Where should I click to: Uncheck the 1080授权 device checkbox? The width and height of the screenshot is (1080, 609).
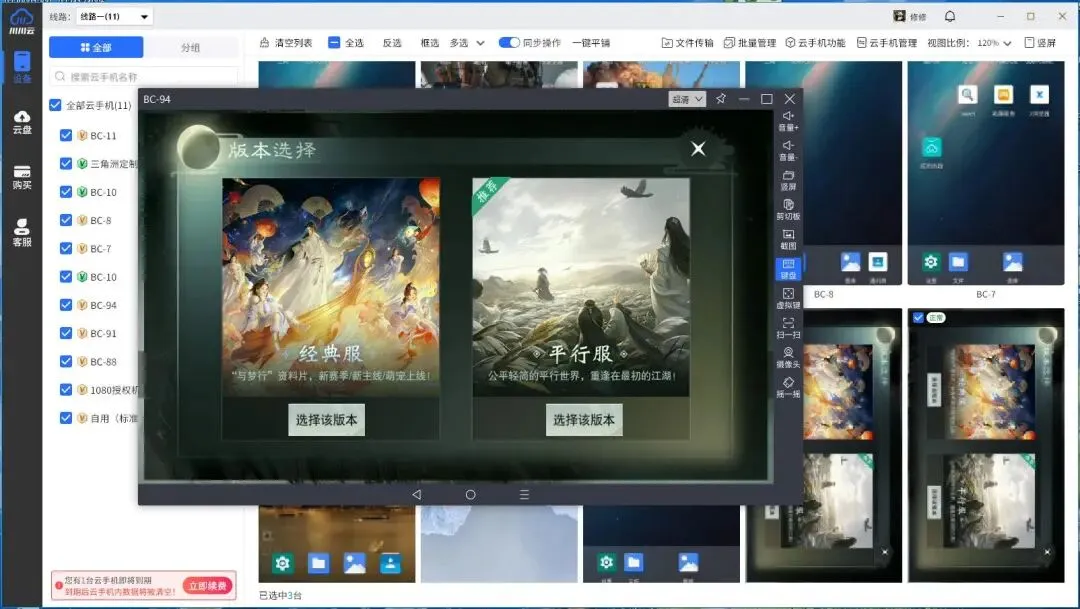point(65,389)
